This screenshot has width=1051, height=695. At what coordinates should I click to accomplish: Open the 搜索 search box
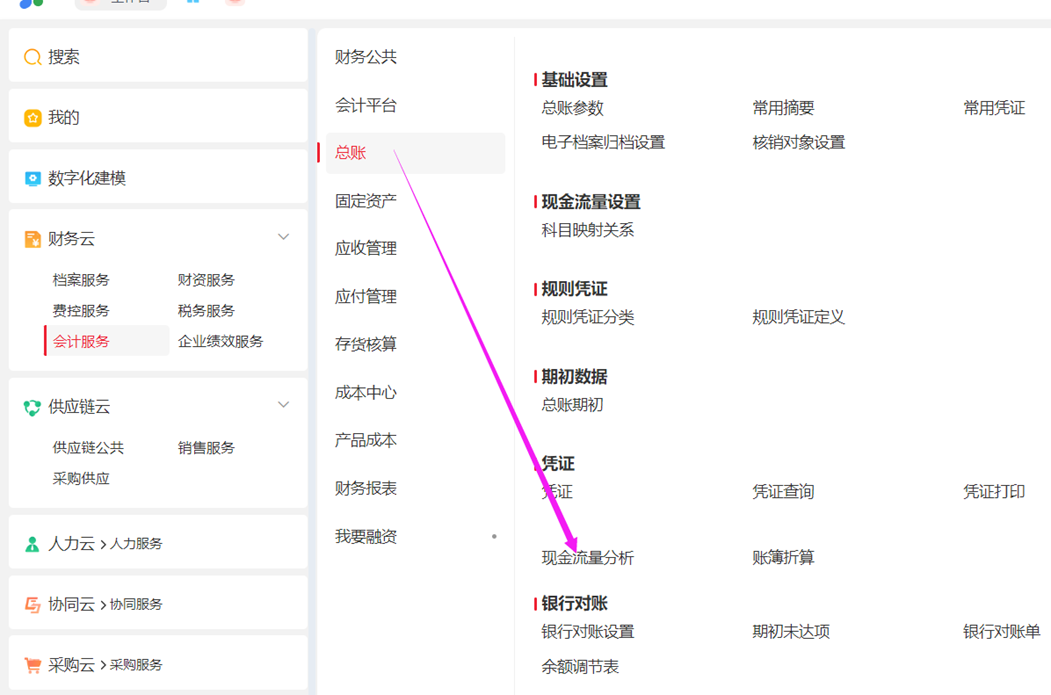coord(158,56)
